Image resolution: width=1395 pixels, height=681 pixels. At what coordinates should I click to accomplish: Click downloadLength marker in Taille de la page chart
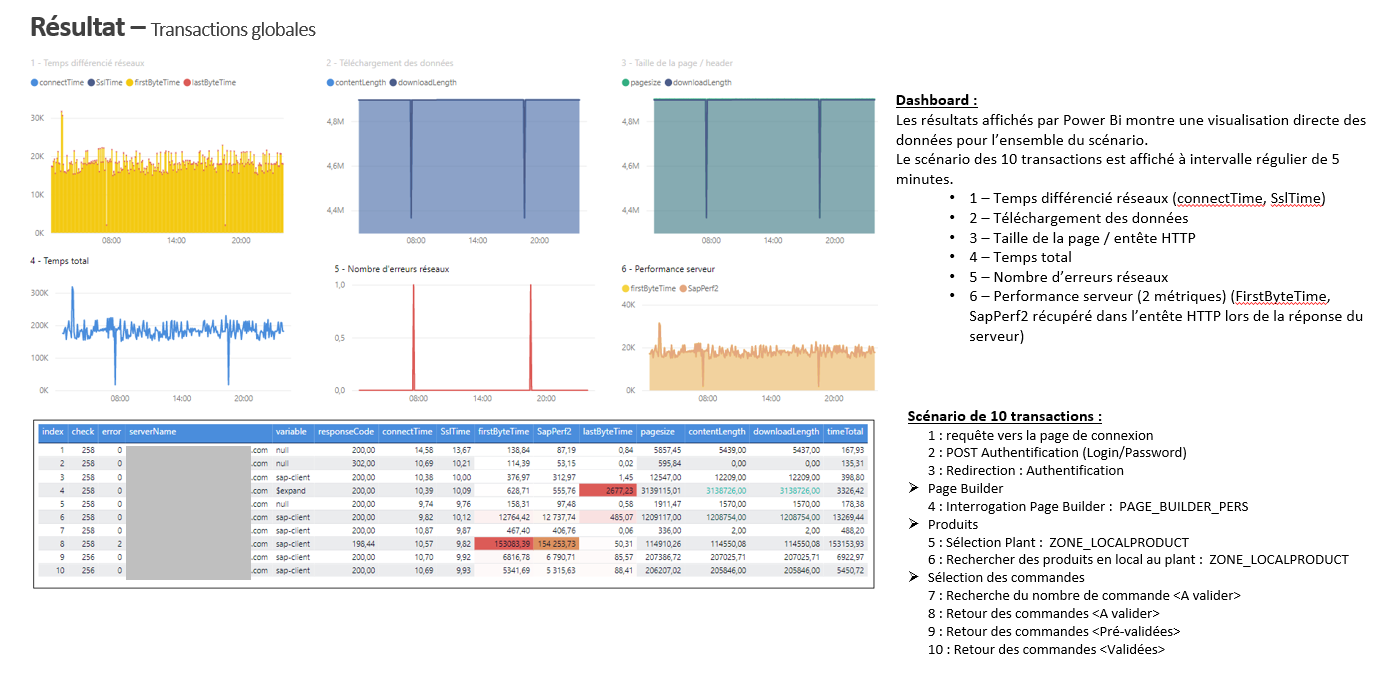[x=670, y=84]
